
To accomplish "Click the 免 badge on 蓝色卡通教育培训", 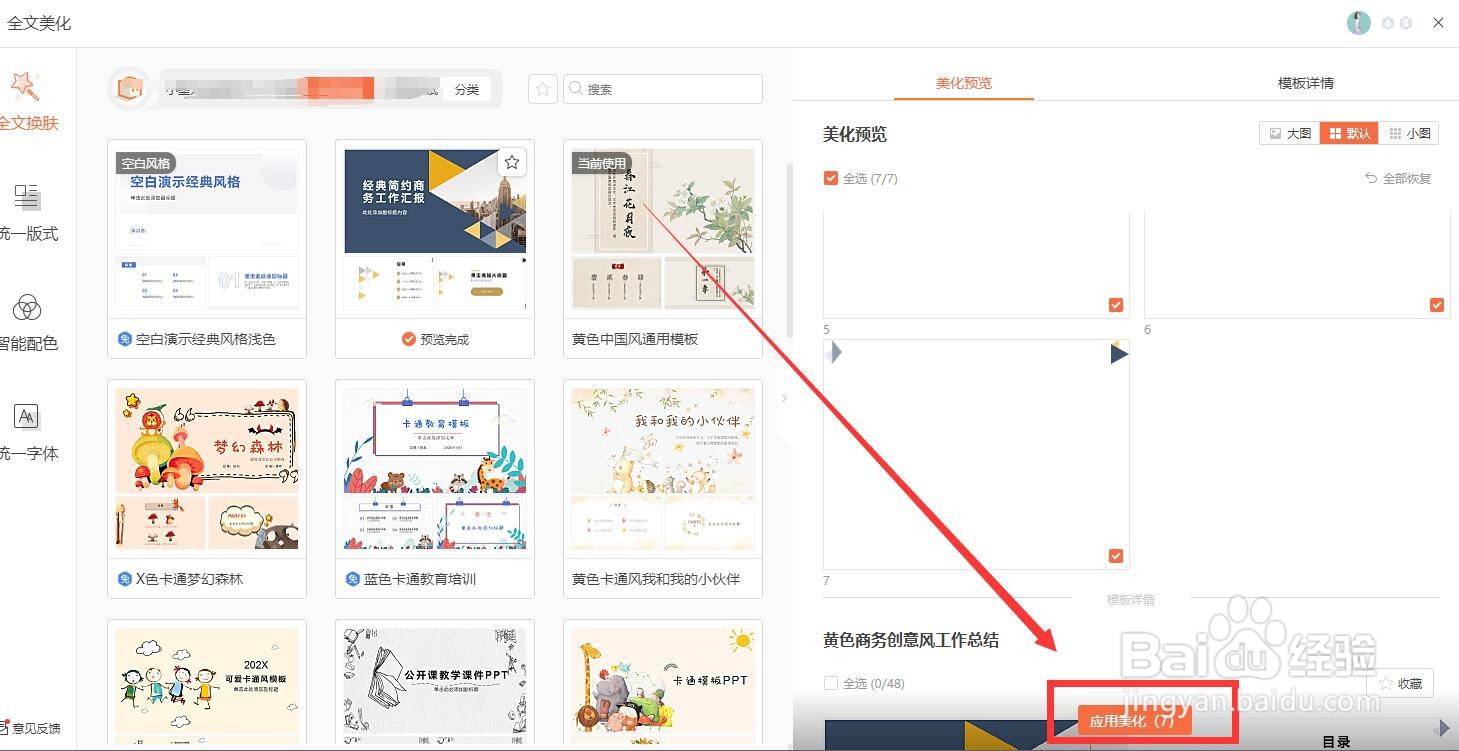I will (x=353, y=579).
